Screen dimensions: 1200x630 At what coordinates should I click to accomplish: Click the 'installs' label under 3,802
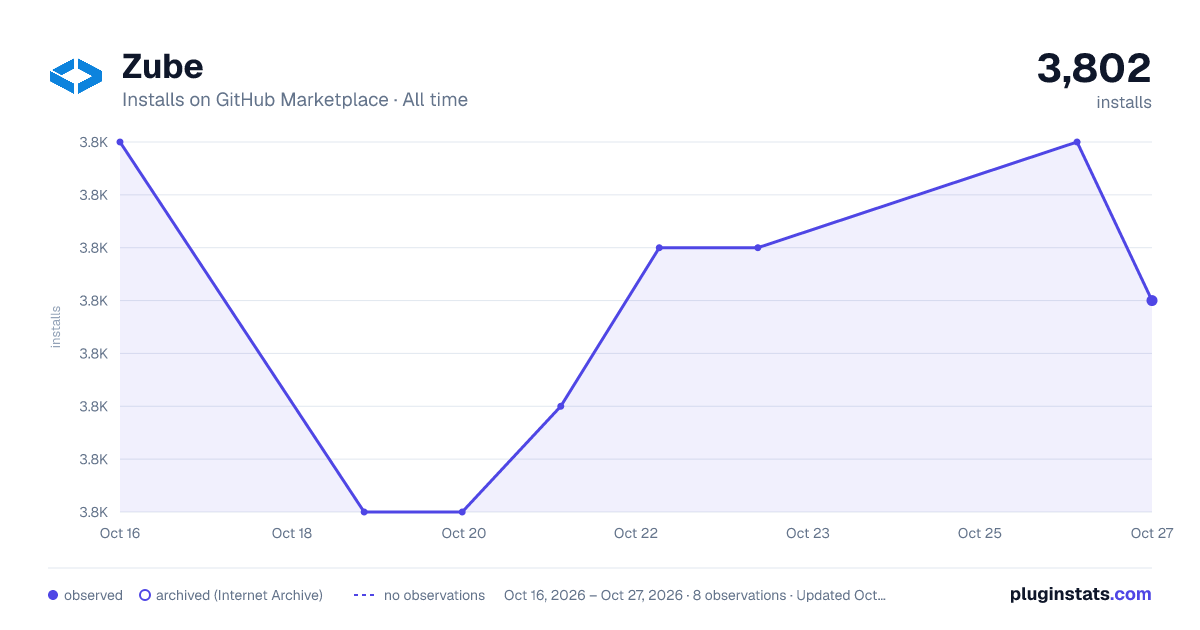(1124, 103)
